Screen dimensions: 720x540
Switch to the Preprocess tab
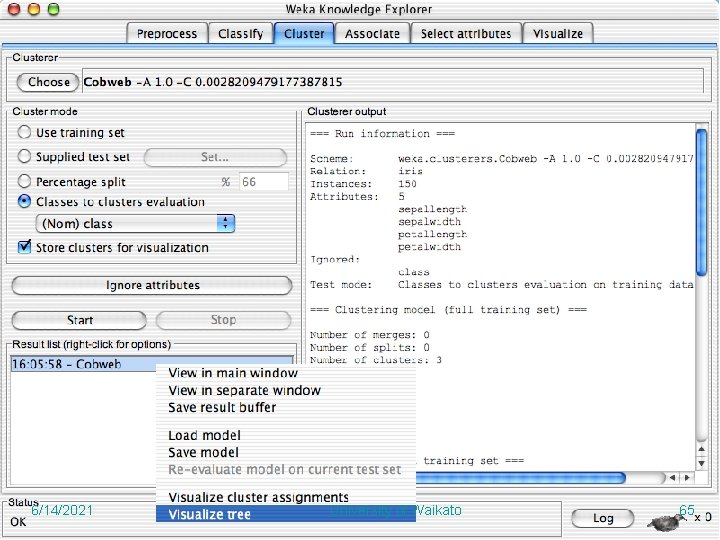click(x=167, y=34)
